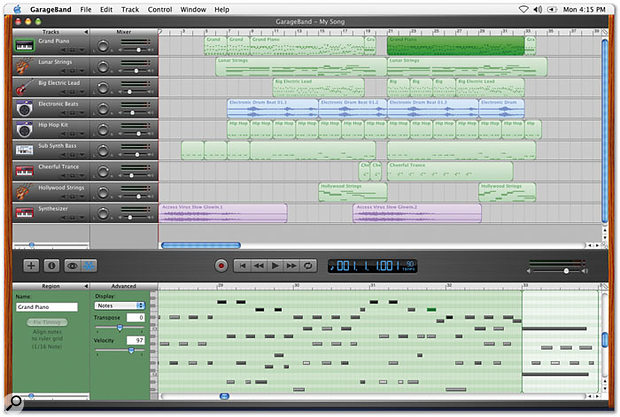Open the GarageBand application menu
The image size is (620, 417).
pos(51,9)
